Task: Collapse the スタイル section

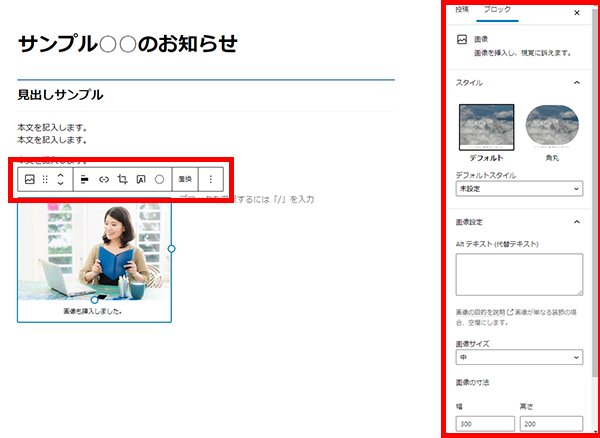Action: [x=576, y=82]
